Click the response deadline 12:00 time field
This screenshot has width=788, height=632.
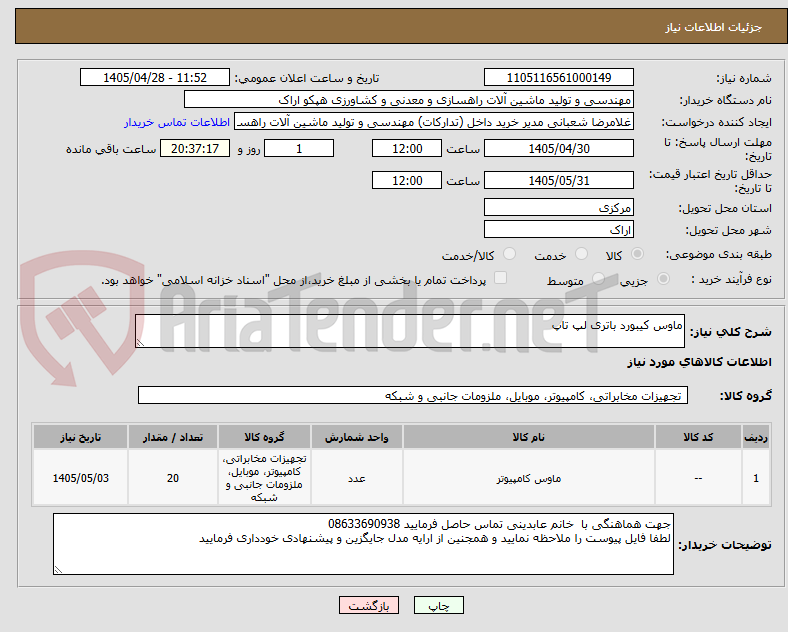407,149
